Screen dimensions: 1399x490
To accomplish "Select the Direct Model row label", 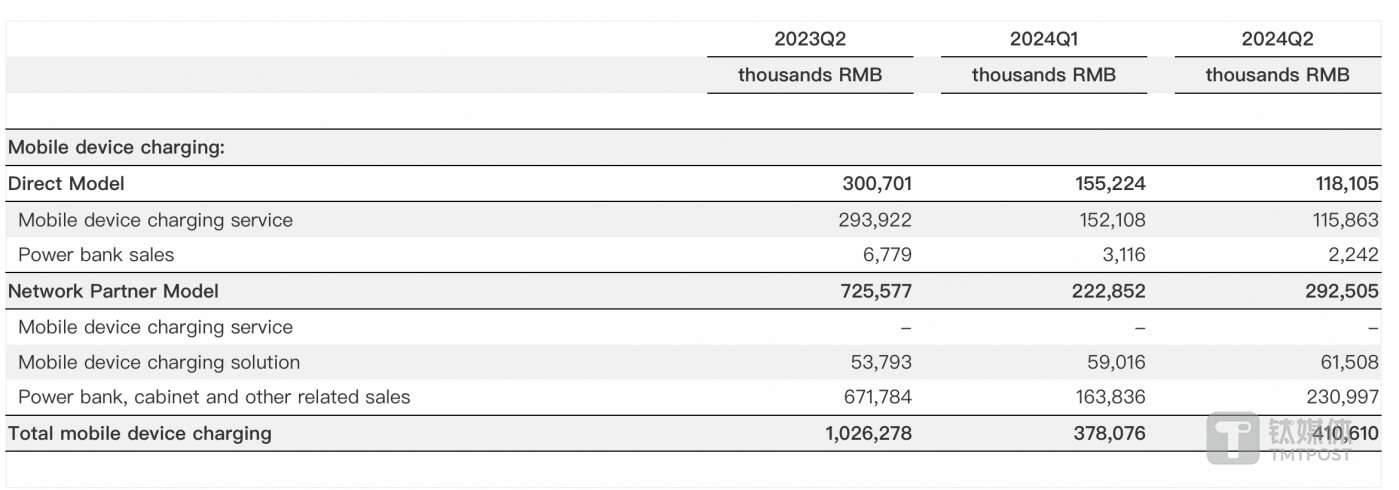I will (x=66, y=184).
